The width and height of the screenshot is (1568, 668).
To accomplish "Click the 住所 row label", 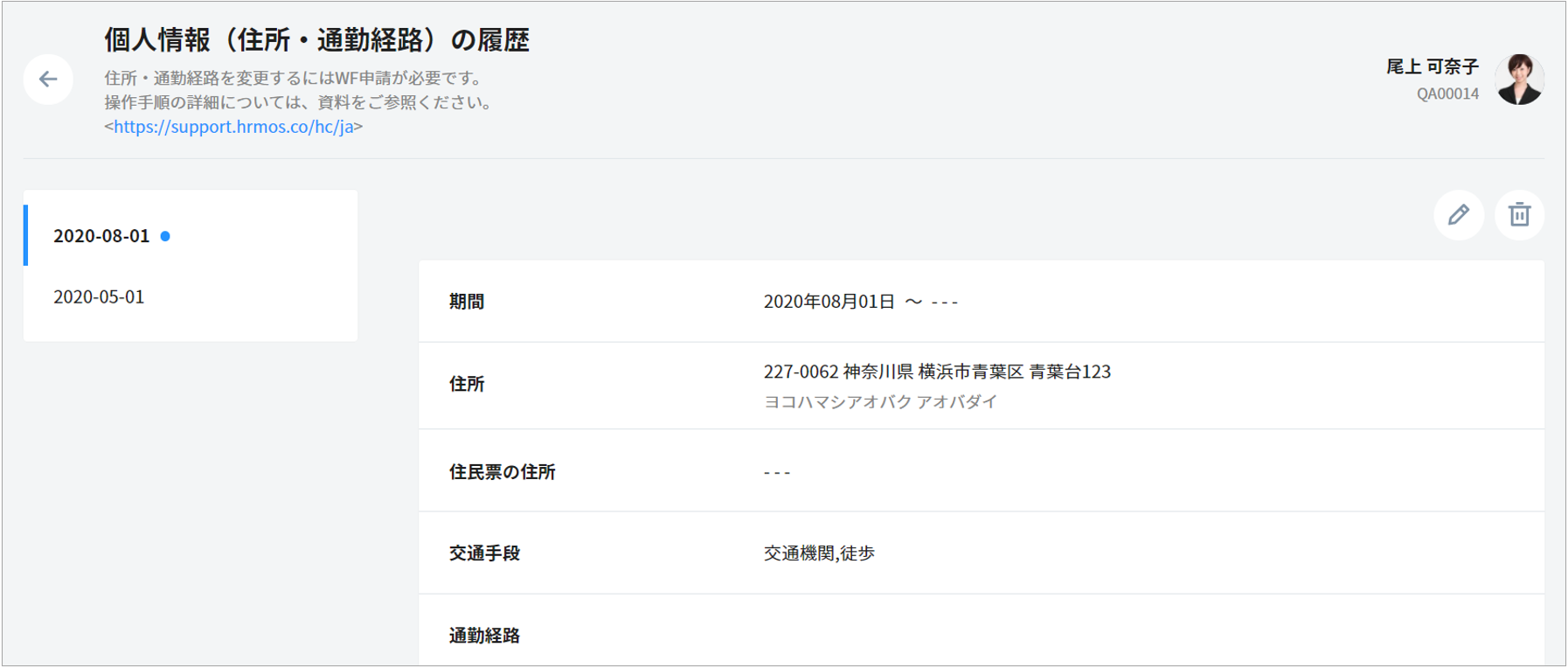I will [467, 384].
